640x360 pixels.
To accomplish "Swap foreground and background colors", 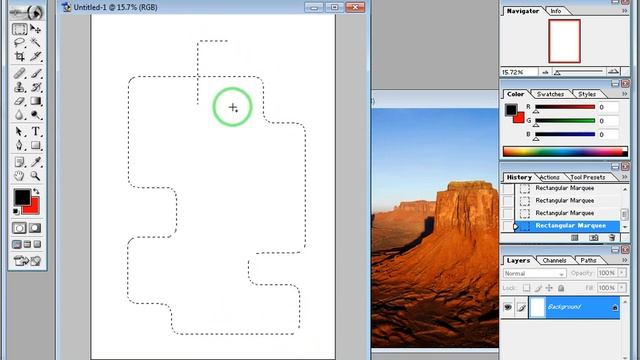I will click(36, 191).
